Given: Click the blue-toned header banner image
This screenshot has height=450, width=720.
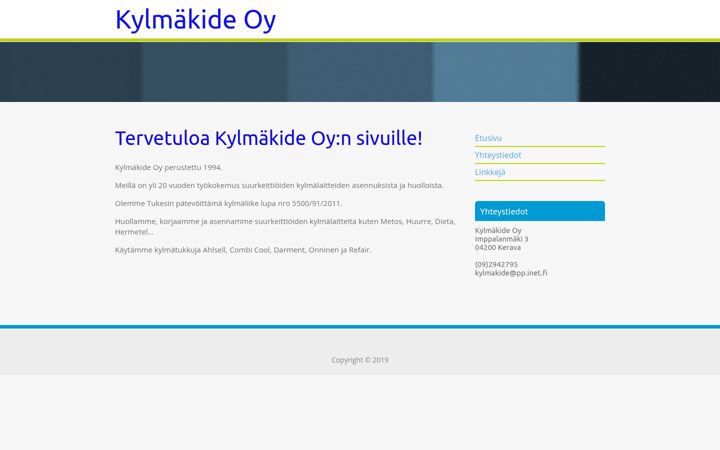Looking at the screenshot, I should (x=360, y=72).
